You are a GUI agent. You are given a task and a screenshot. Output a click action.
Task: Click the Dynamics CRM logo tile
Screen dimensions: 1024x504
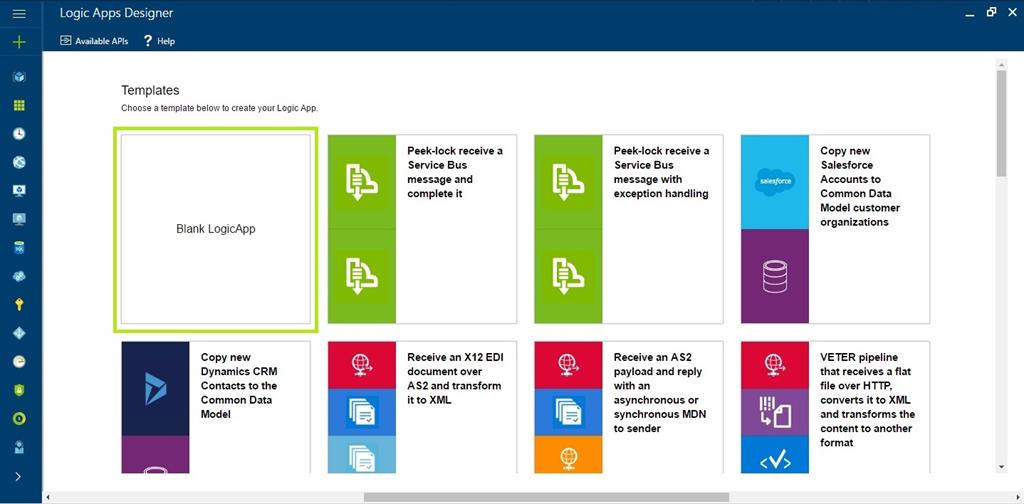click(x=155, y=388)
